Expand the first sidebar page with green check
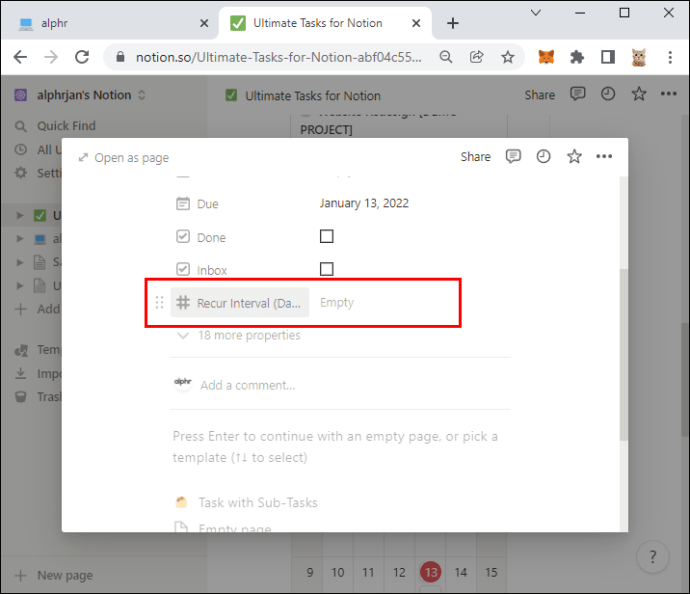Screen dimensions: 690x594 coord(20,215)
